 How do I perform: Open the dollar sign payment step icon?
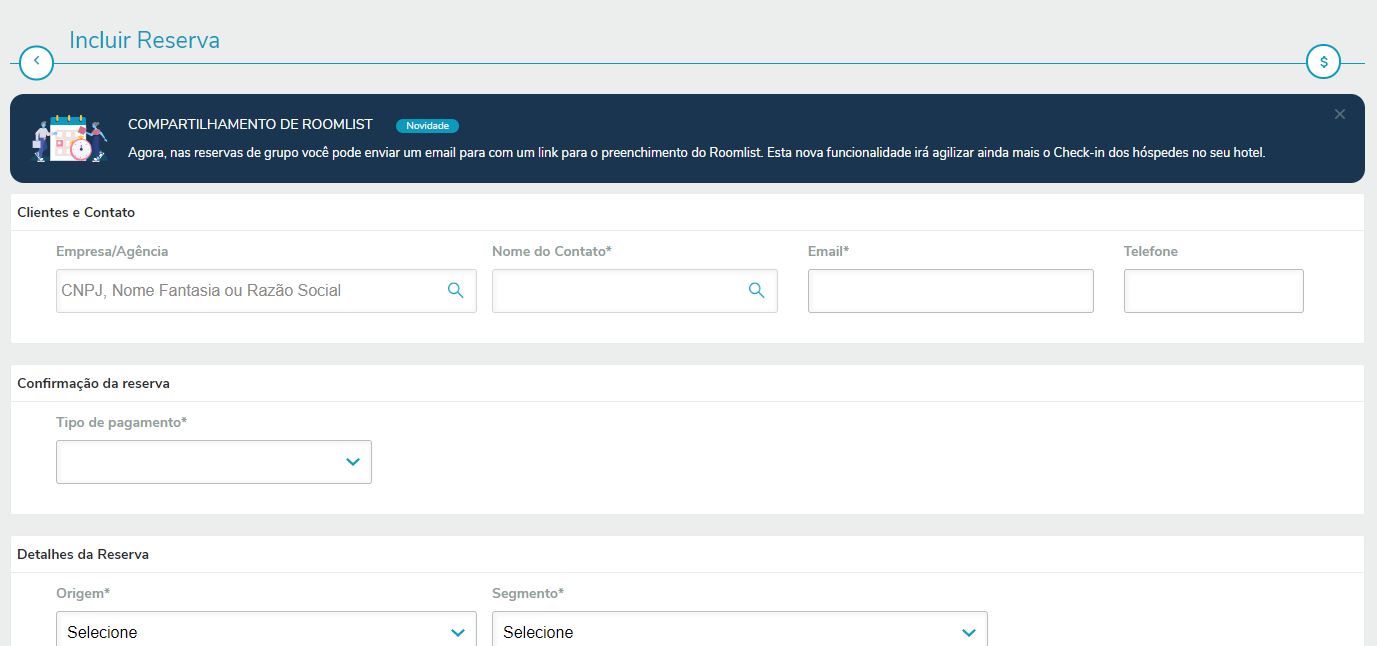(x=1323, y=62)
